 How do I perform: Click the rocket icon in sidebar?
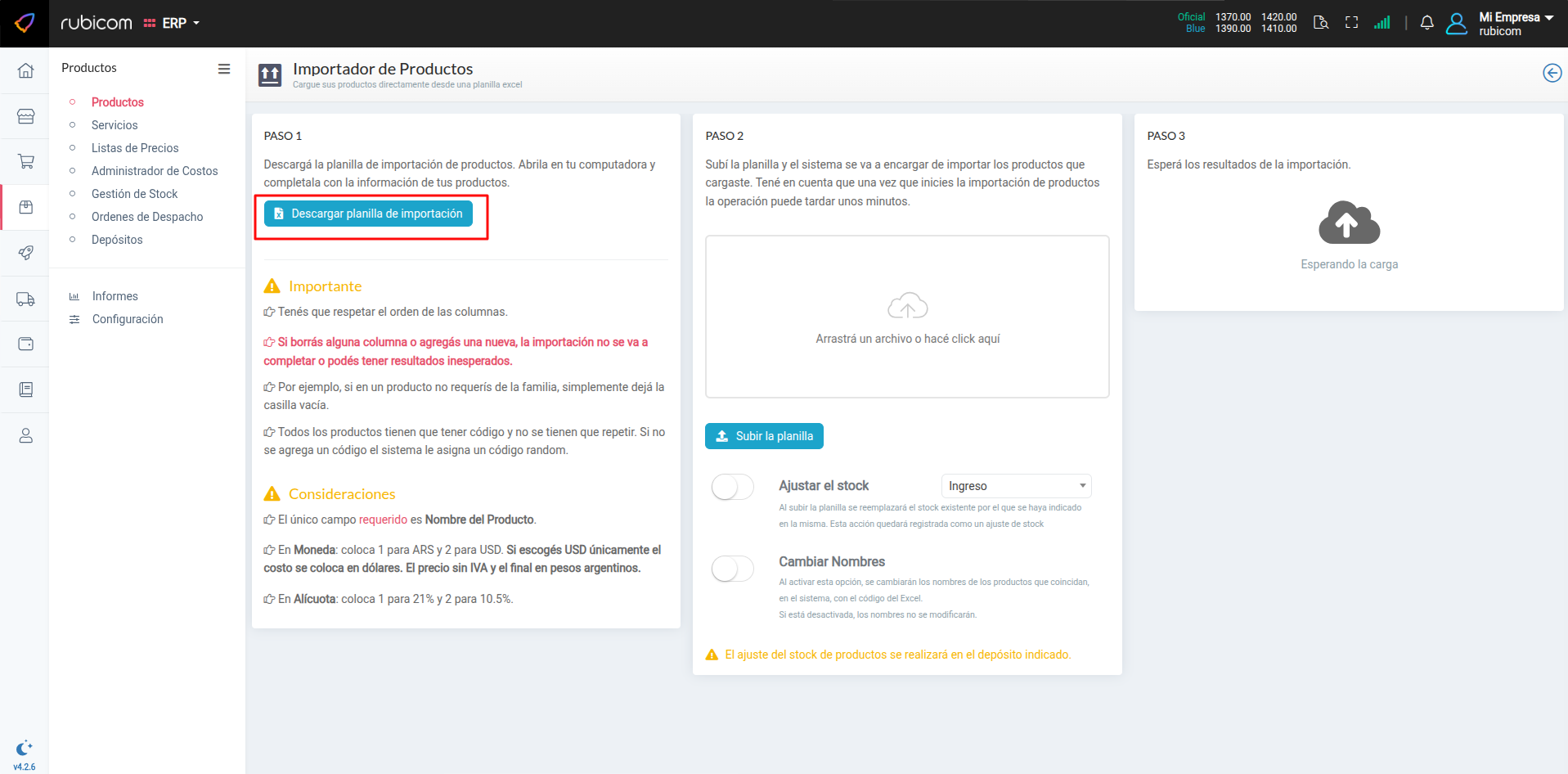click(x=25, y=253)
